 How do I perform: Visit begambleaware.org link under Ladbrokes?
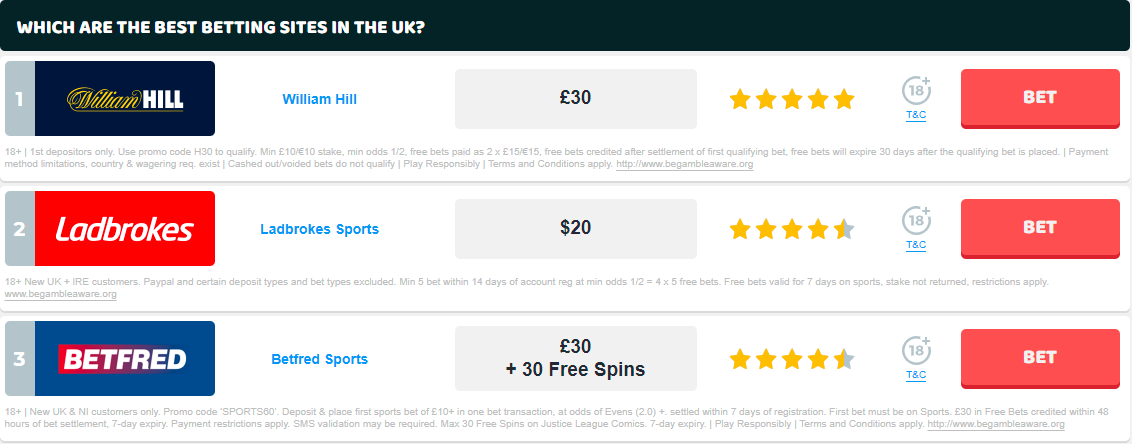tap(61, 295)
